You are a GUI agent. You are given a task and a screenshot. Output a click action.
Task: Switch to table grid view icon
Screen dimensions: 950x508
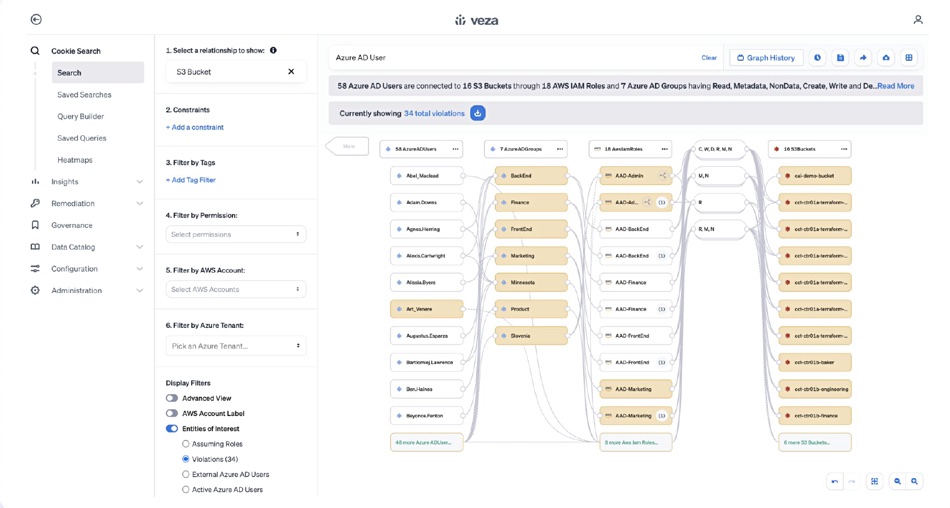coord(909,58)
